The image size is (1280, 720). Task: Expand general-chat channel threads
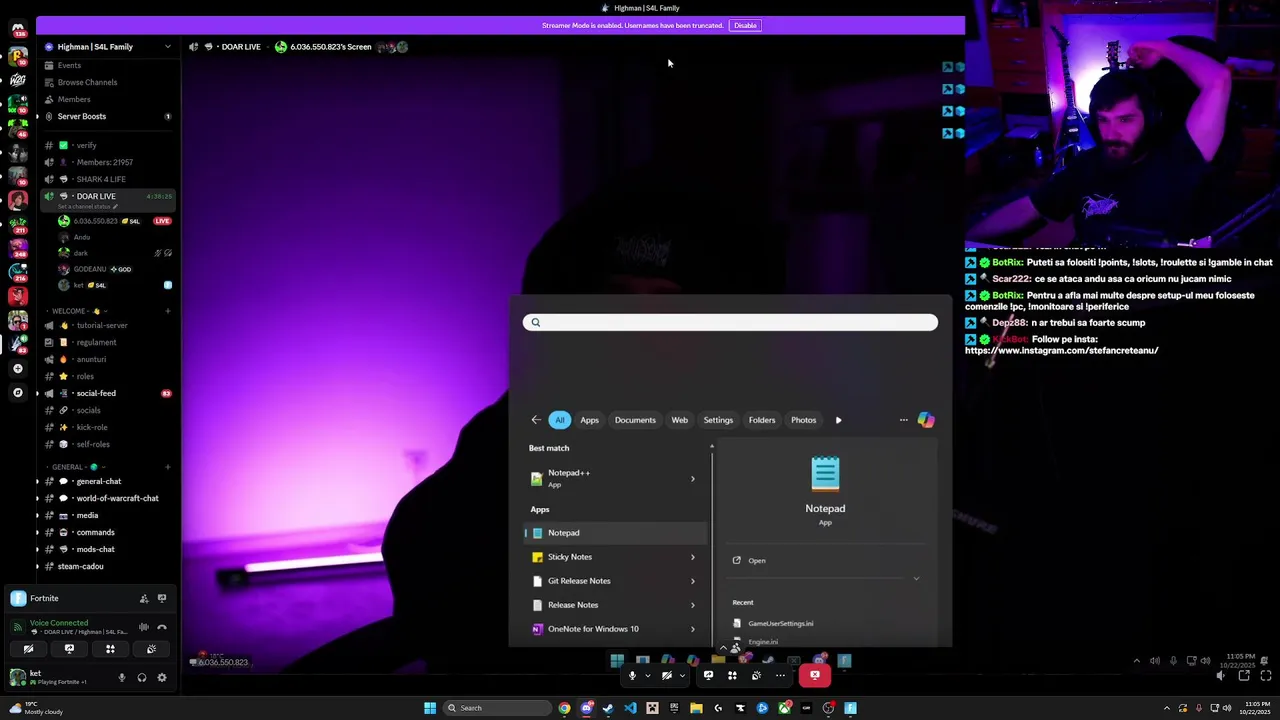tap(38, 481)
